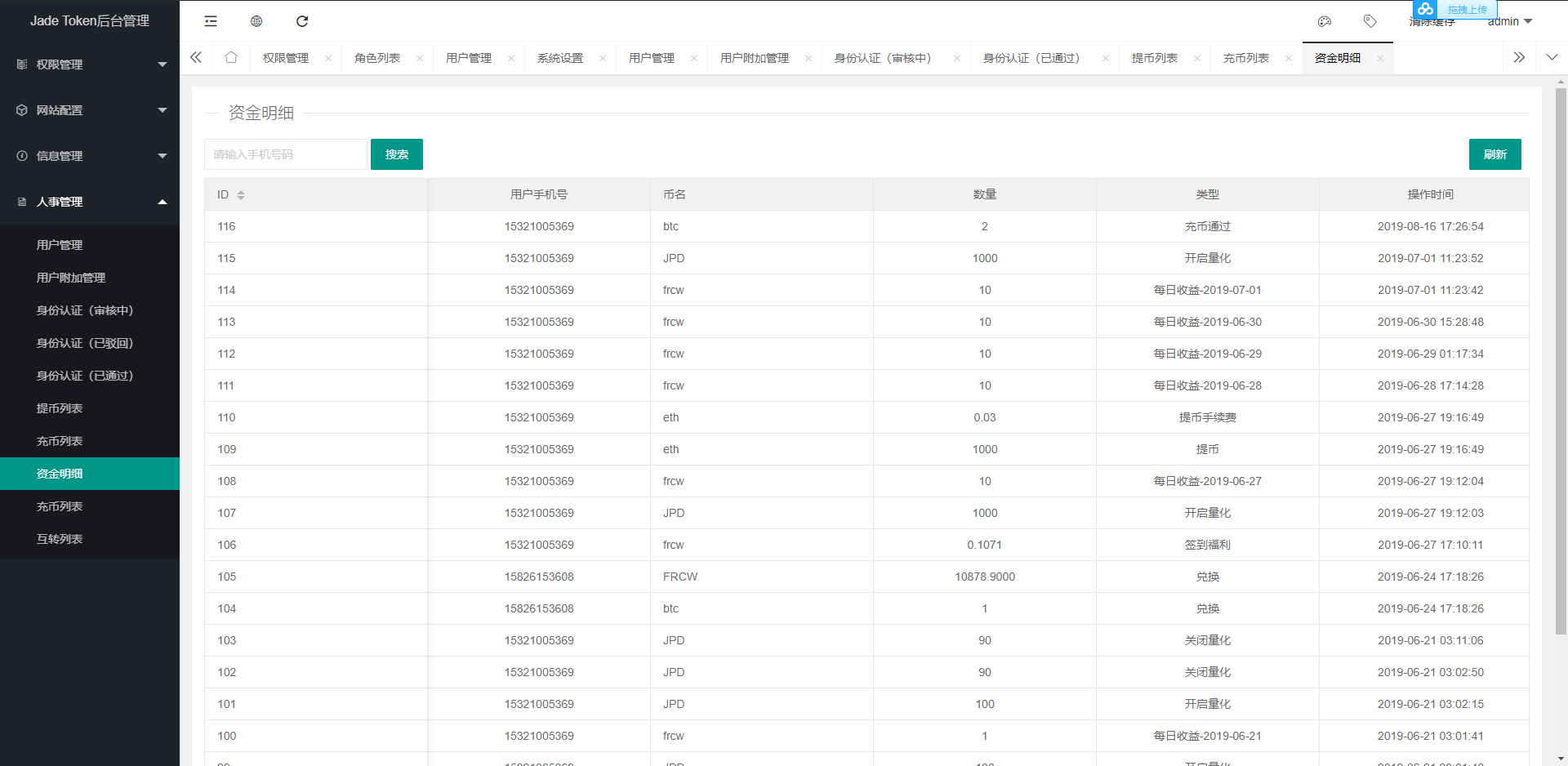Open the theme palette icon
Image resolution: width=1568 pixels, height=766 pixels.
(x=1325, y=21)
